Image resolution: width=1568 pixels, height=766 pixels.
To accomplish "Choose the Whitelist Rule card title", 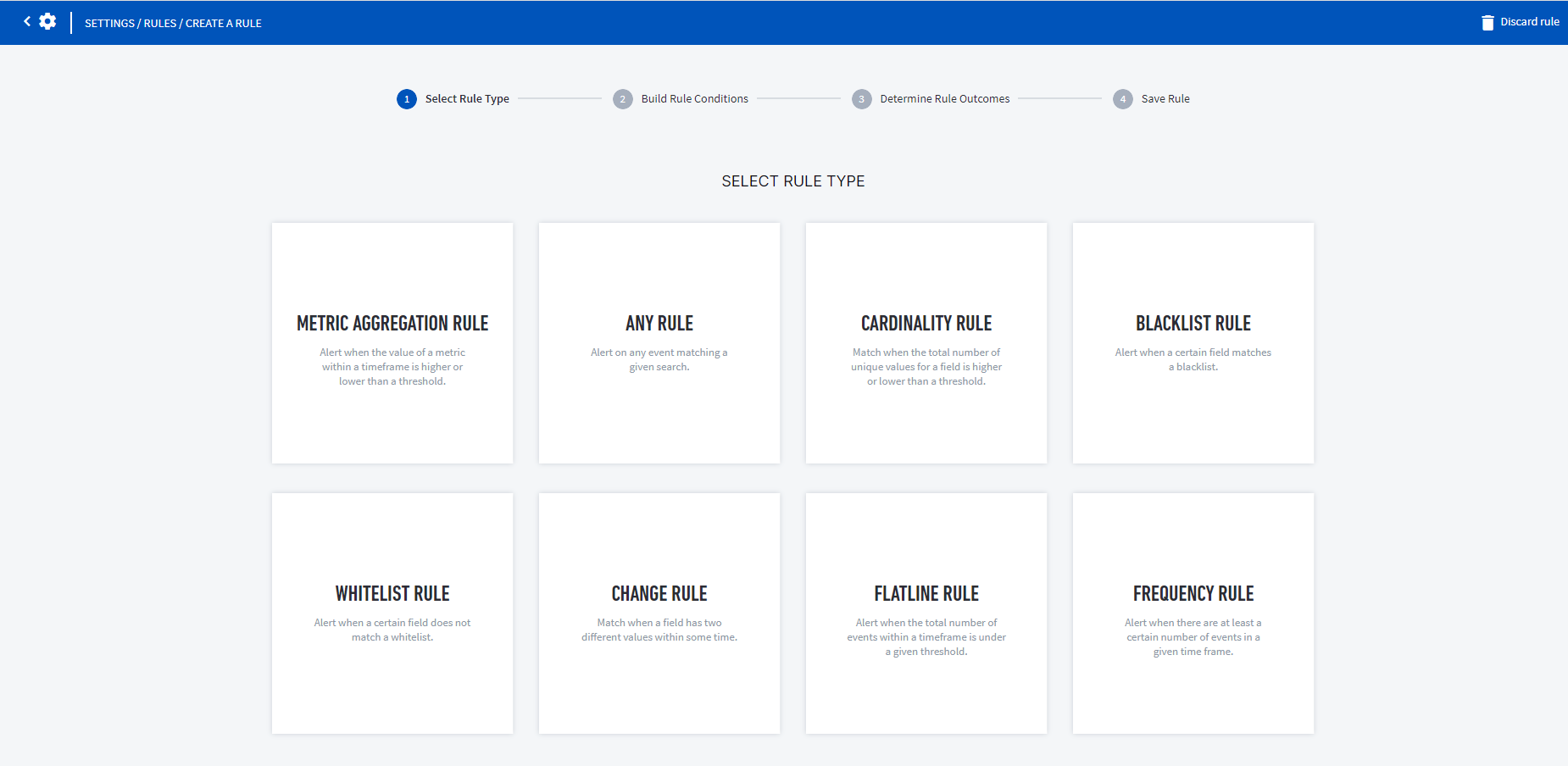I will (392, 594).
